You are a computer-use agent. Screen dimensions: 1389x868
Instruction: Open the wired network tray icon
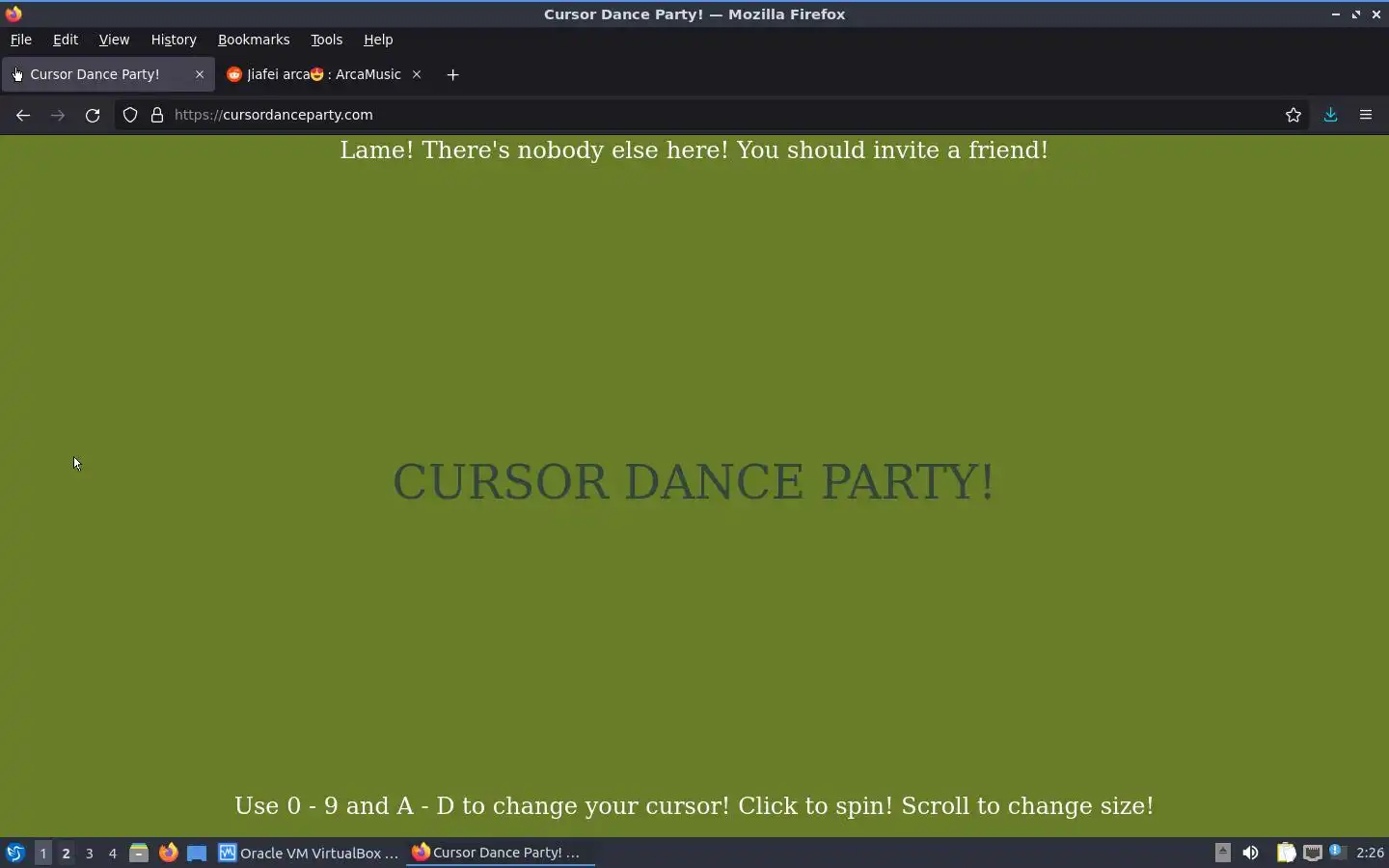pyautogui.click(x=1312, y=853)
